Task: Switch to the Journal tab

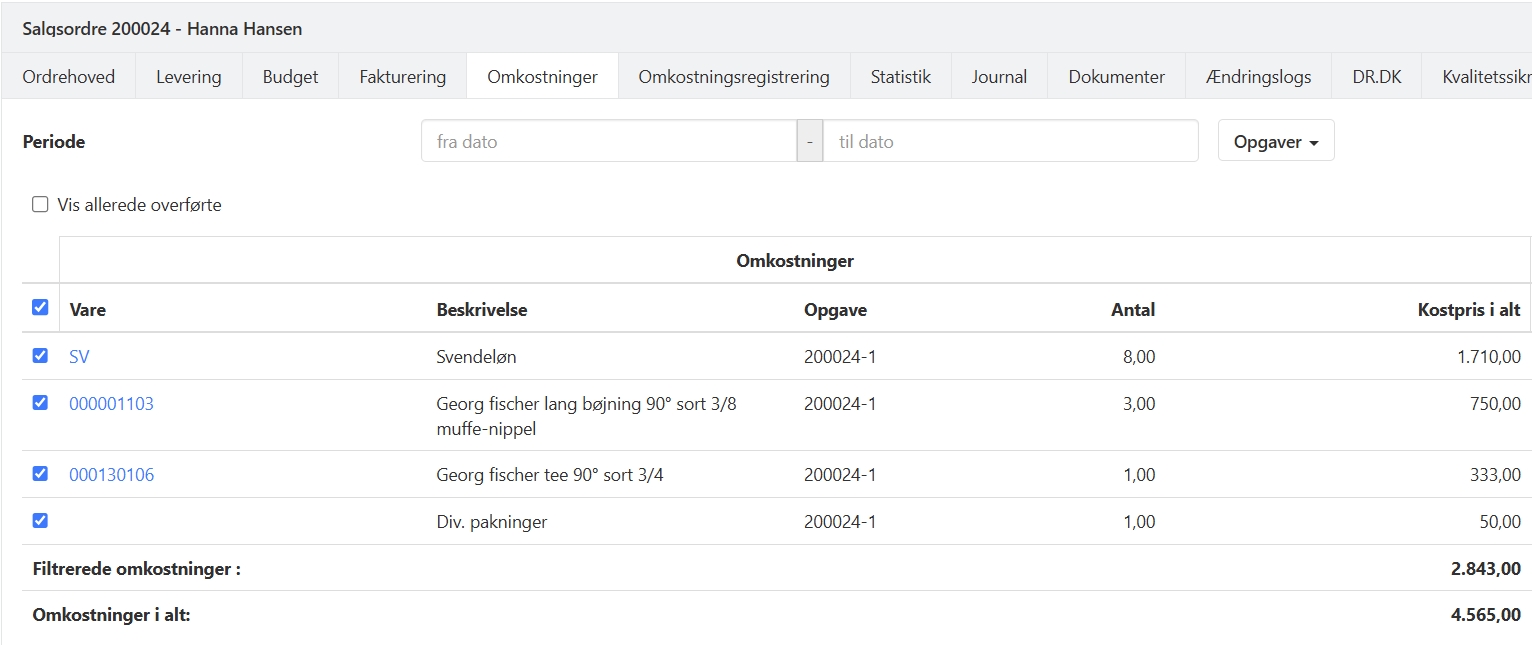Action: point(999,77)
